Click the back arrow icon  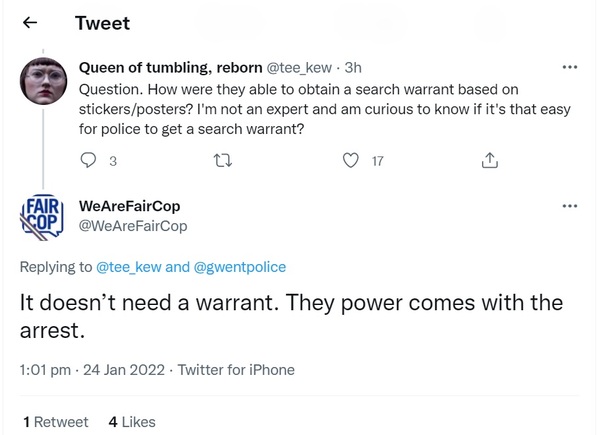click(x=31, y=23)
